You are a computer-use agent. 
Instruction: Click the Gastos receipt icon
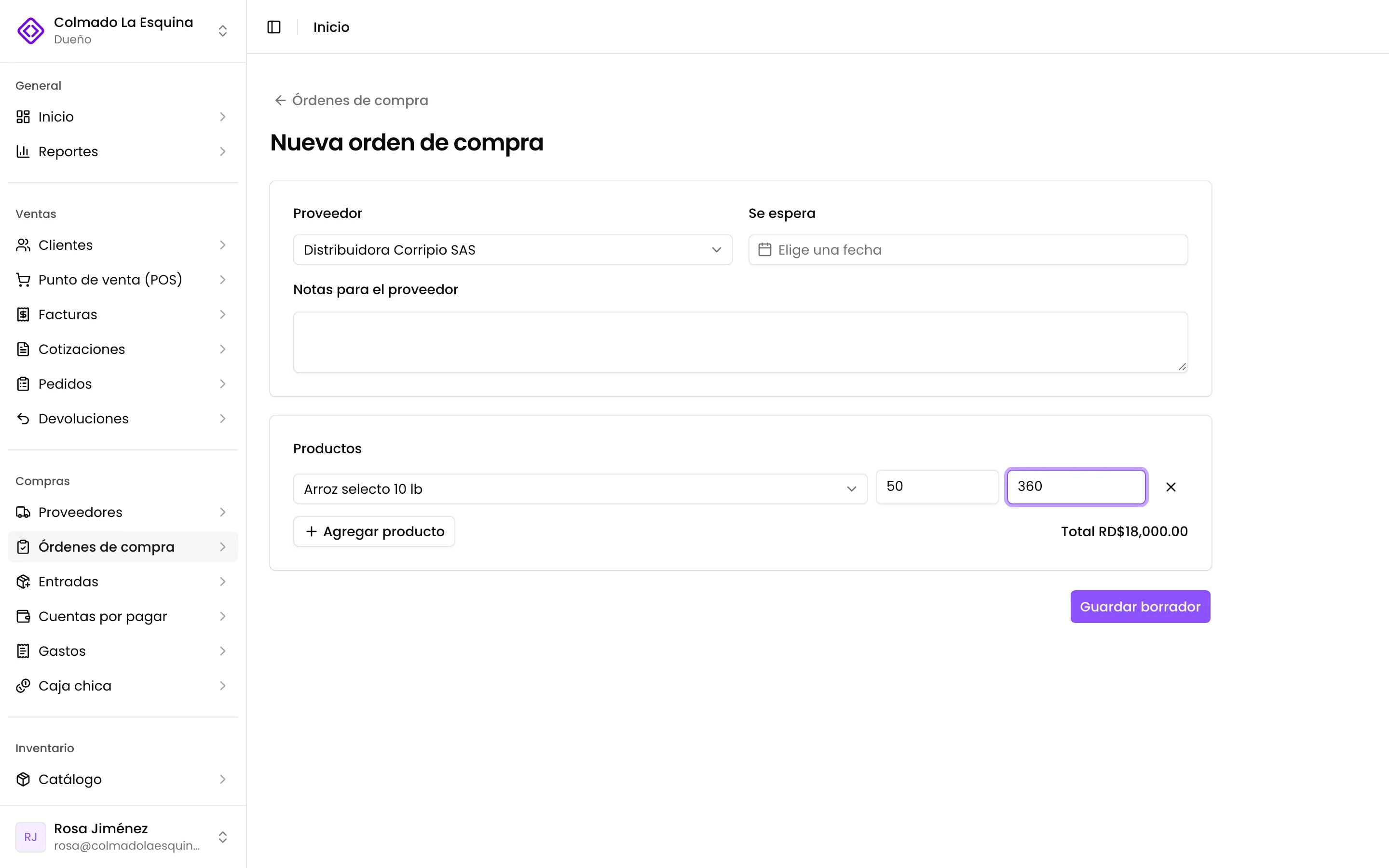23,651
